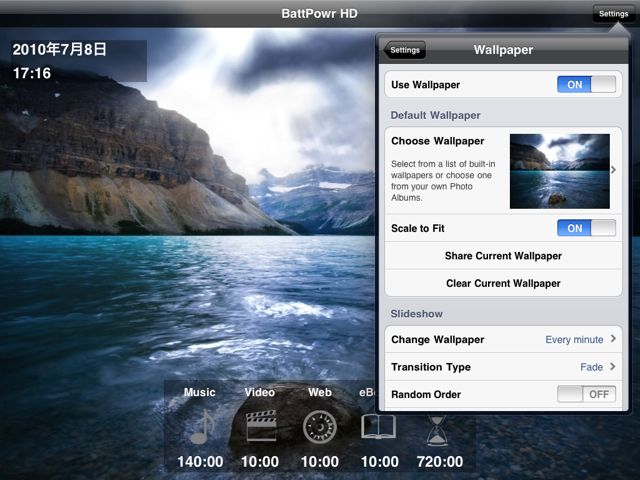The height and width of the screenshot is (480, 640).
Task: Open Settings button in top bar
Action: 613,14
